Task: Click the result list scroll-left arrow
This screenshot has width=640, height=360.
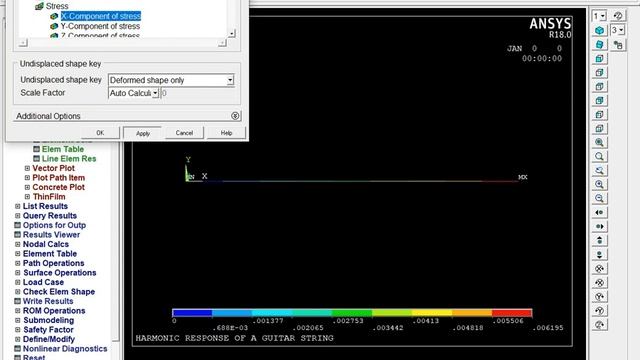Action: (x=23, y=43)
